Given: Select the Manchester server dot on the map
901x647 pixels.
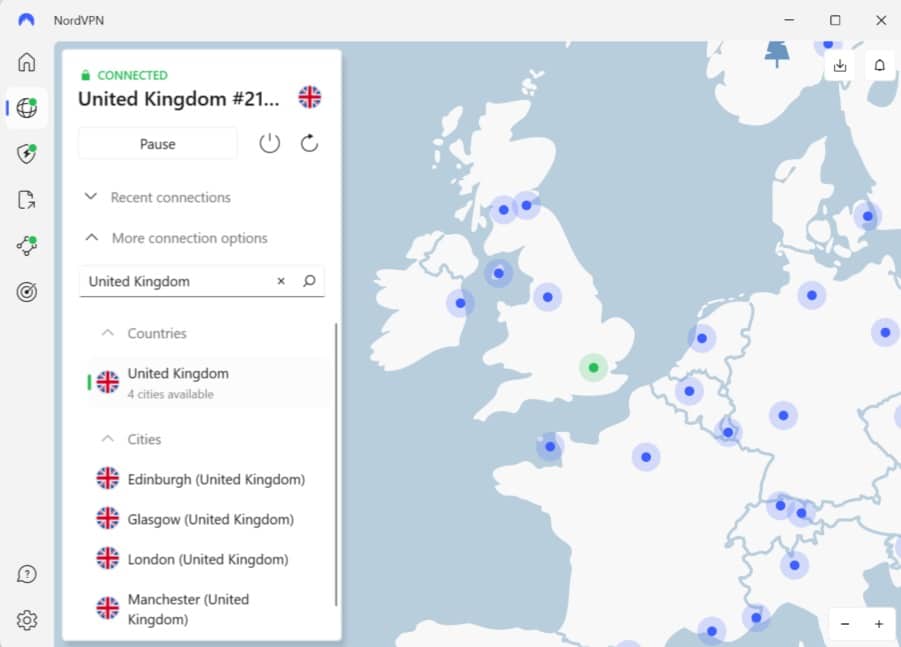Looking at the screenshot, I should click(x=547, y=297).
